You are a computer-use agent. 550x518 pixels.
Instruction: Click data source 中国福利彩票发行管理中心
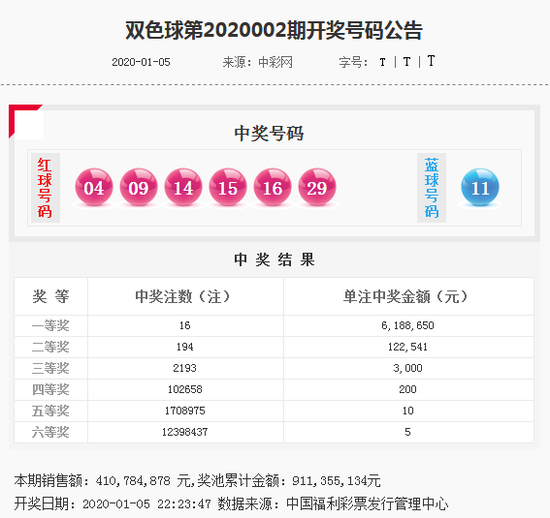367,504
